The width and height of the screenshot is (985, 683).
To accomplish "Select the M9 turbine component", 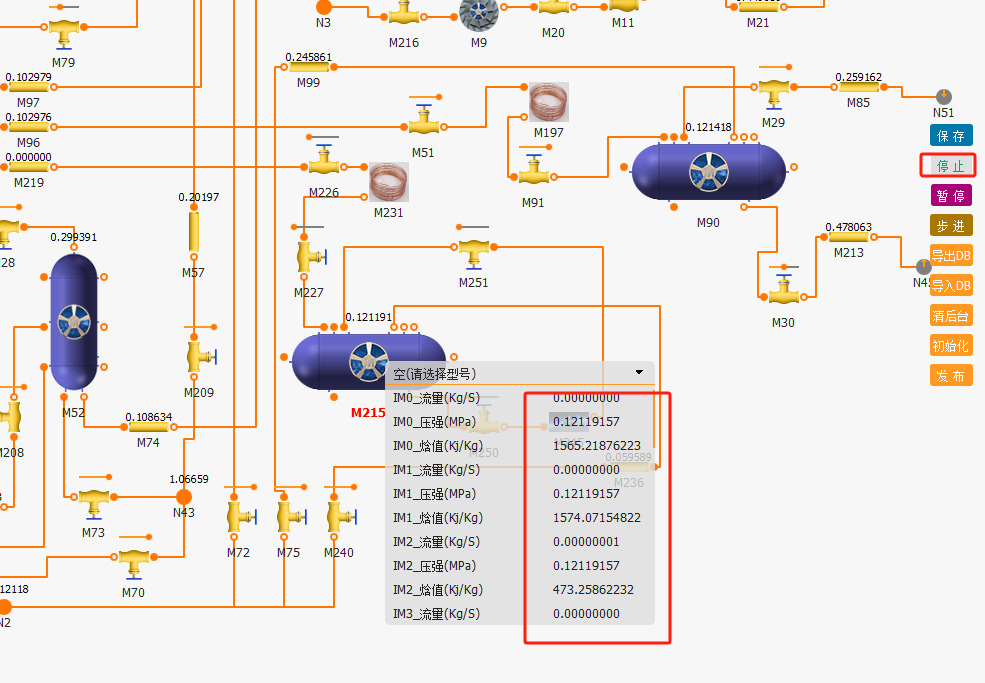I will [479, 15].
